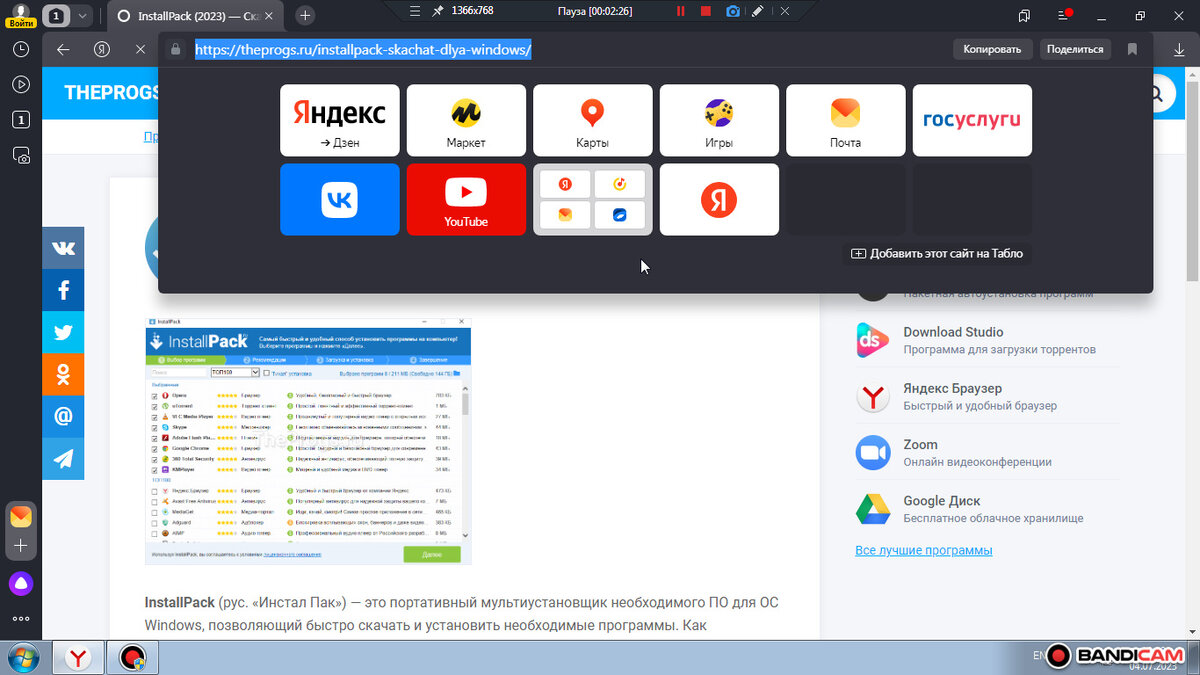Screen dimensions: 1200x675
Task: Open Windows Start button
Action: point(22,658)
